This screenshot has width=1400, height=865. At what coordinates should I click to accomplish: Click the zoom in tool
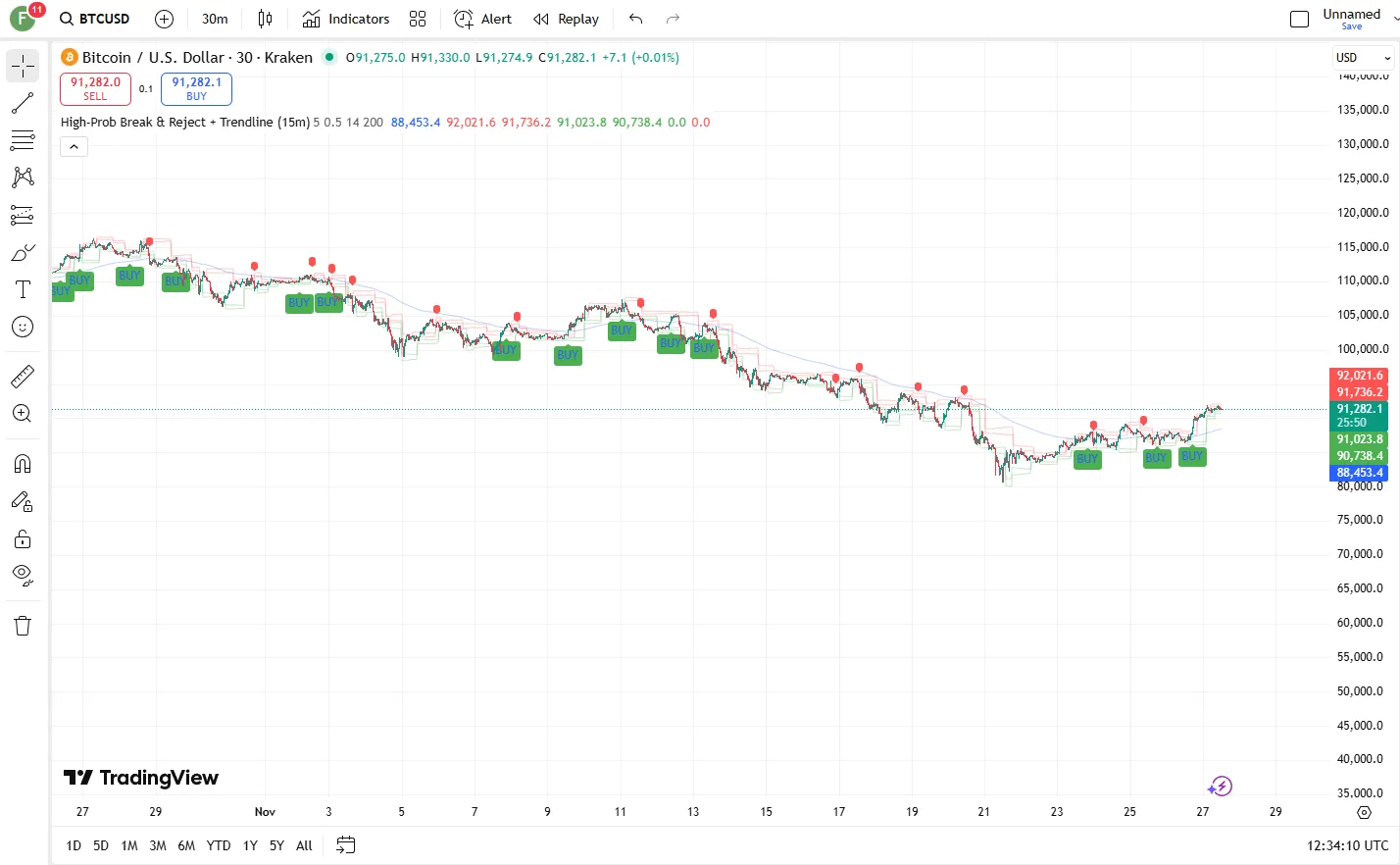23,414
